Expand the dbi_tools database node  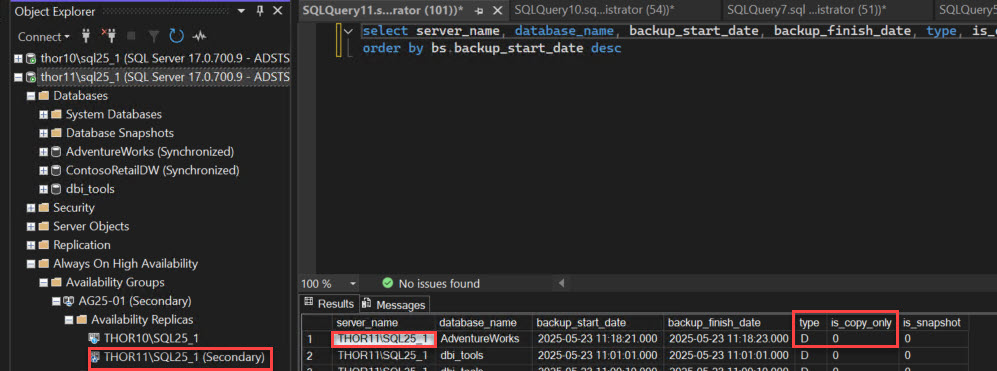(43, 189)
